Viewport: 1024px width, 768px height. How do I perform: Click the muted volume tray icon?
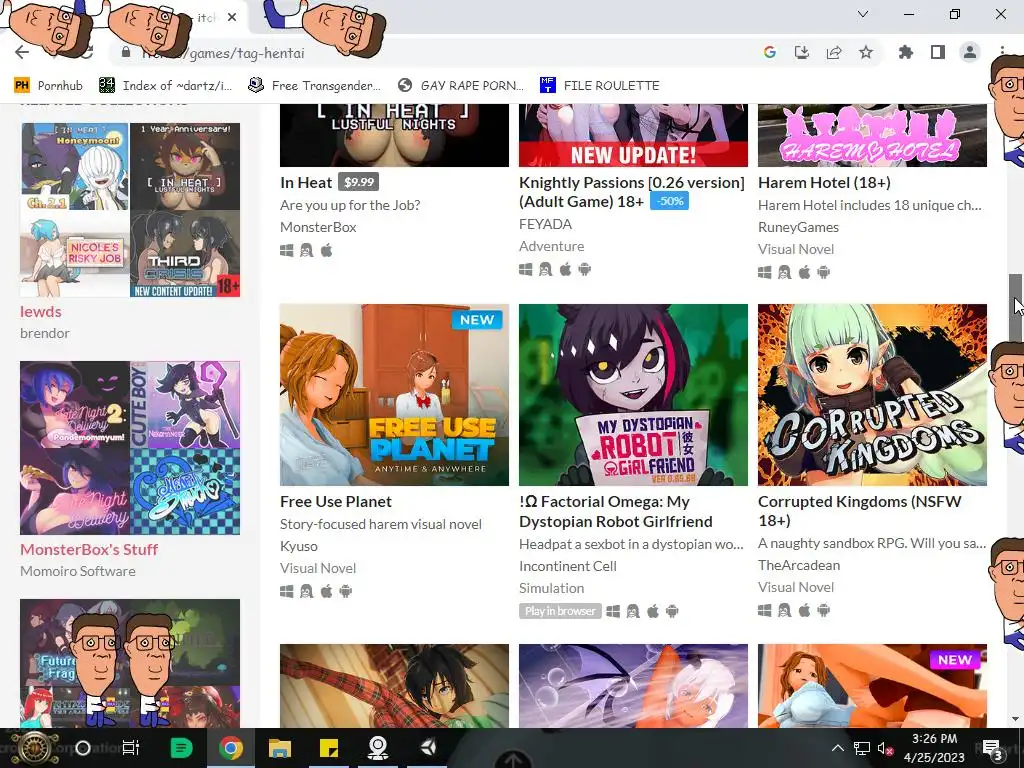pyautogui.click(x=885, y=748)
